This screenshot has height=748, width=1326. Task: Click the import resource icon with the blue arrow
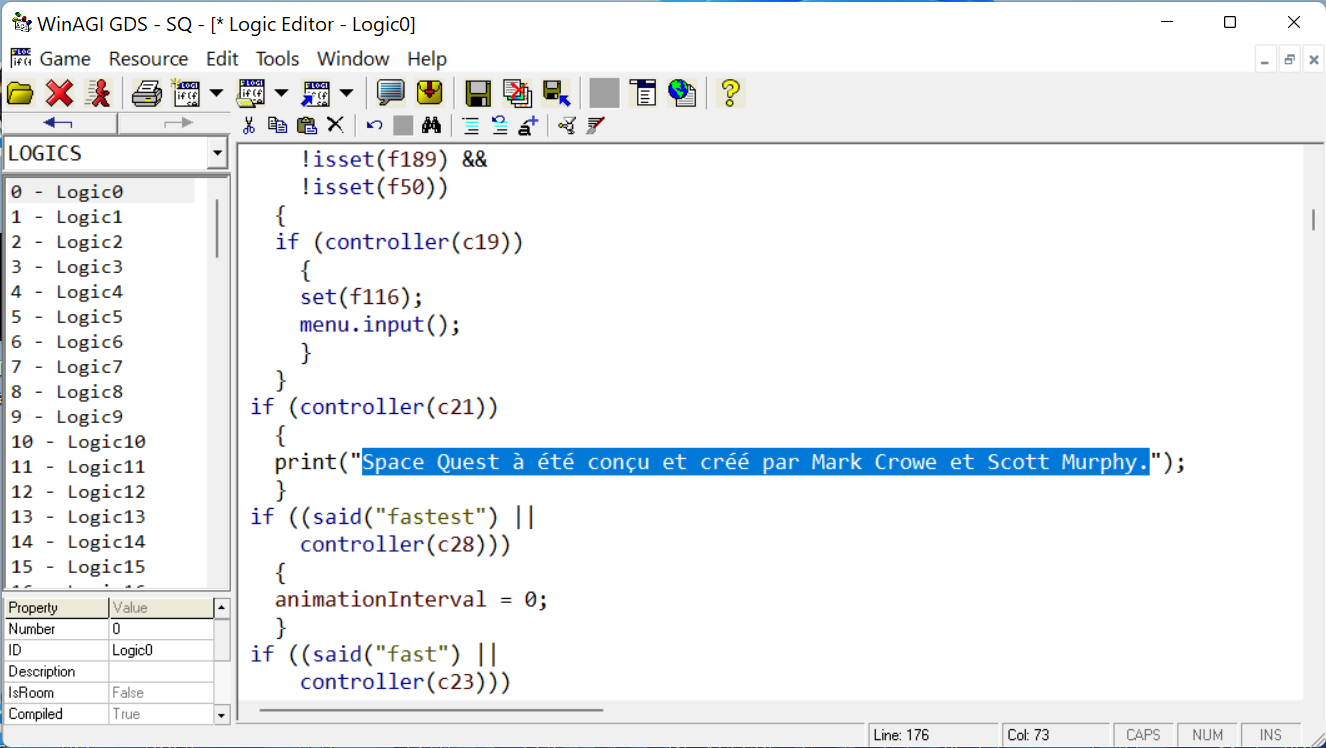point(316,93)
